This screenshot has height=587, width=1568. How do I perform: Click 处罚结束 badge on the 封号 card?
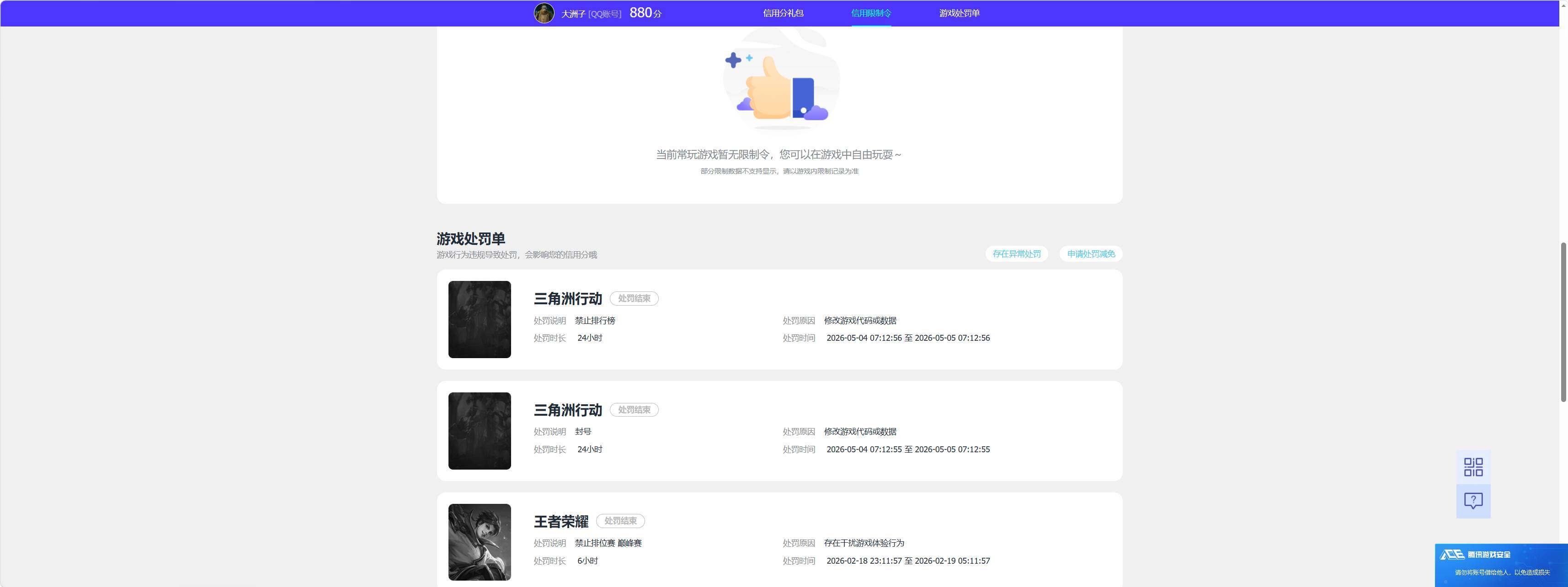[x=634, y=409]
